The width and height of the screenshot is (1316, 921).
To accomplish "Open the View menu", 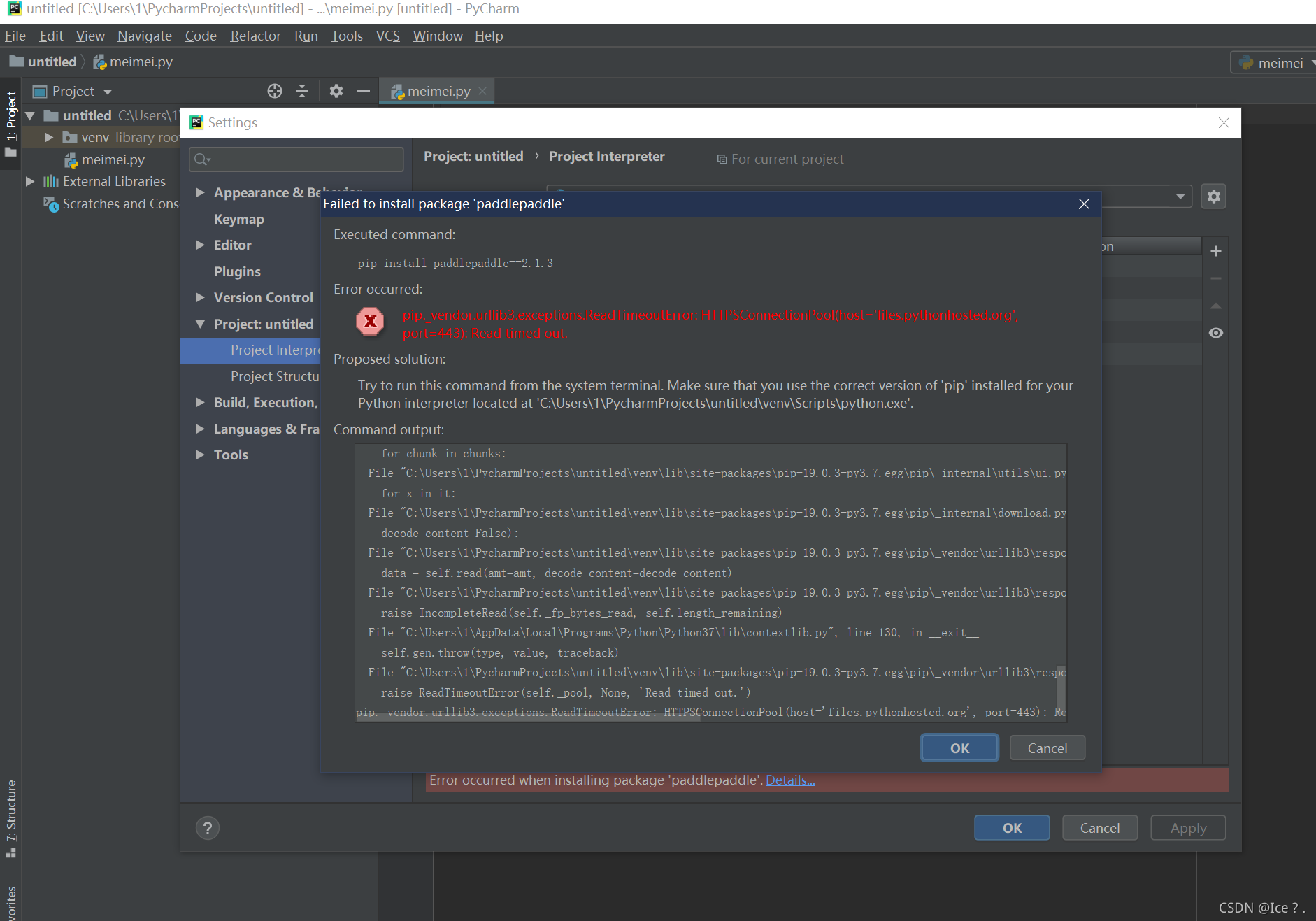I will [x=90, y=36].
